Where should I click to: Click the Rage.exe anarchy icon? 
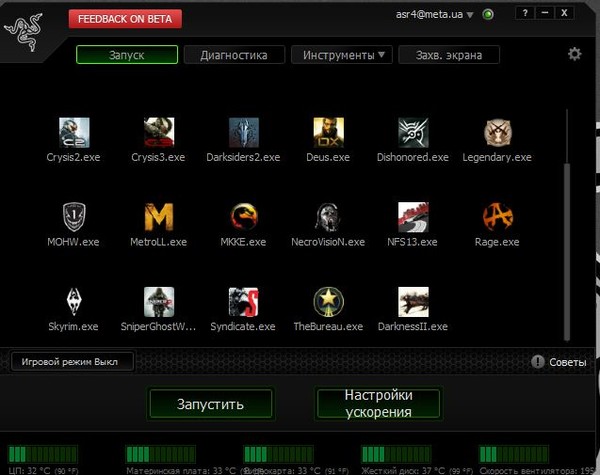point(497,217)
